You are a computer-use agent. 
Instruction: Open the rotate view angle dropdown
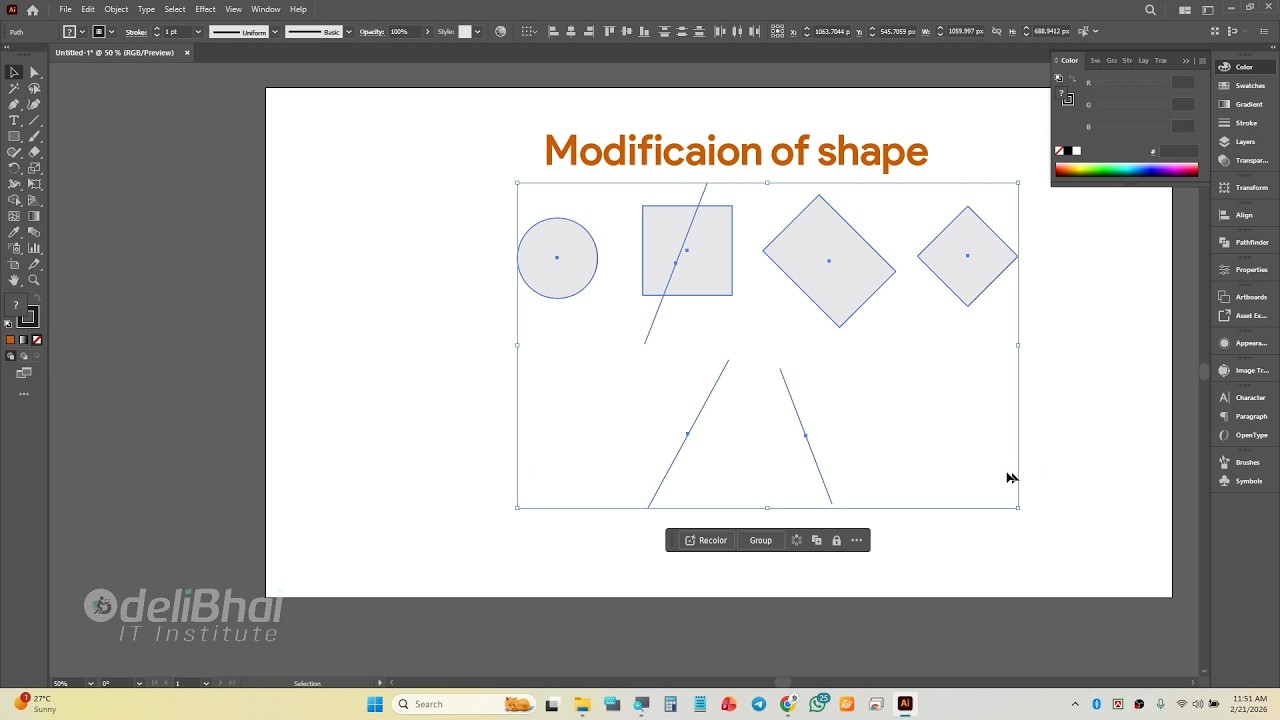coord(139,683)
